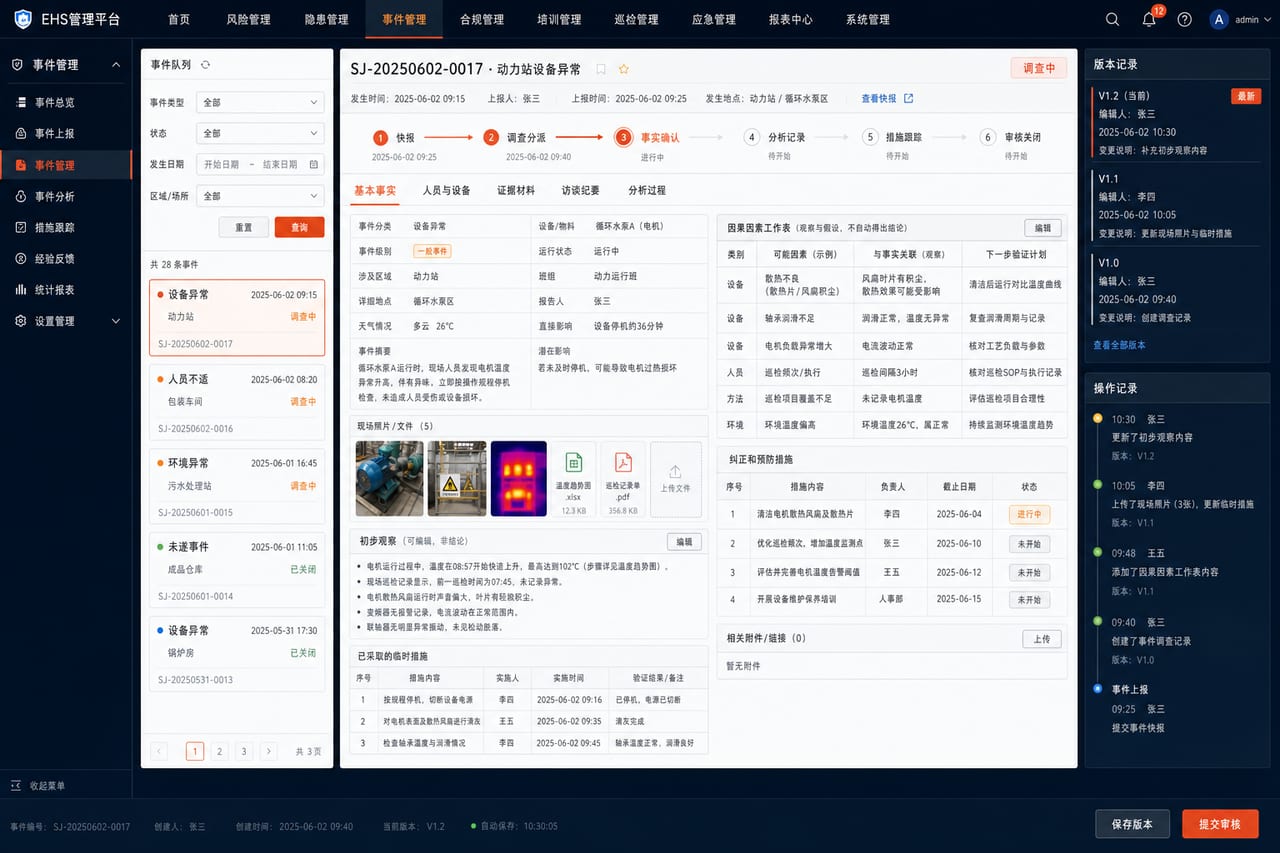Click step 1 快报 circle
Viewport: 1280px width, 853px height.
tap(380, 138)
